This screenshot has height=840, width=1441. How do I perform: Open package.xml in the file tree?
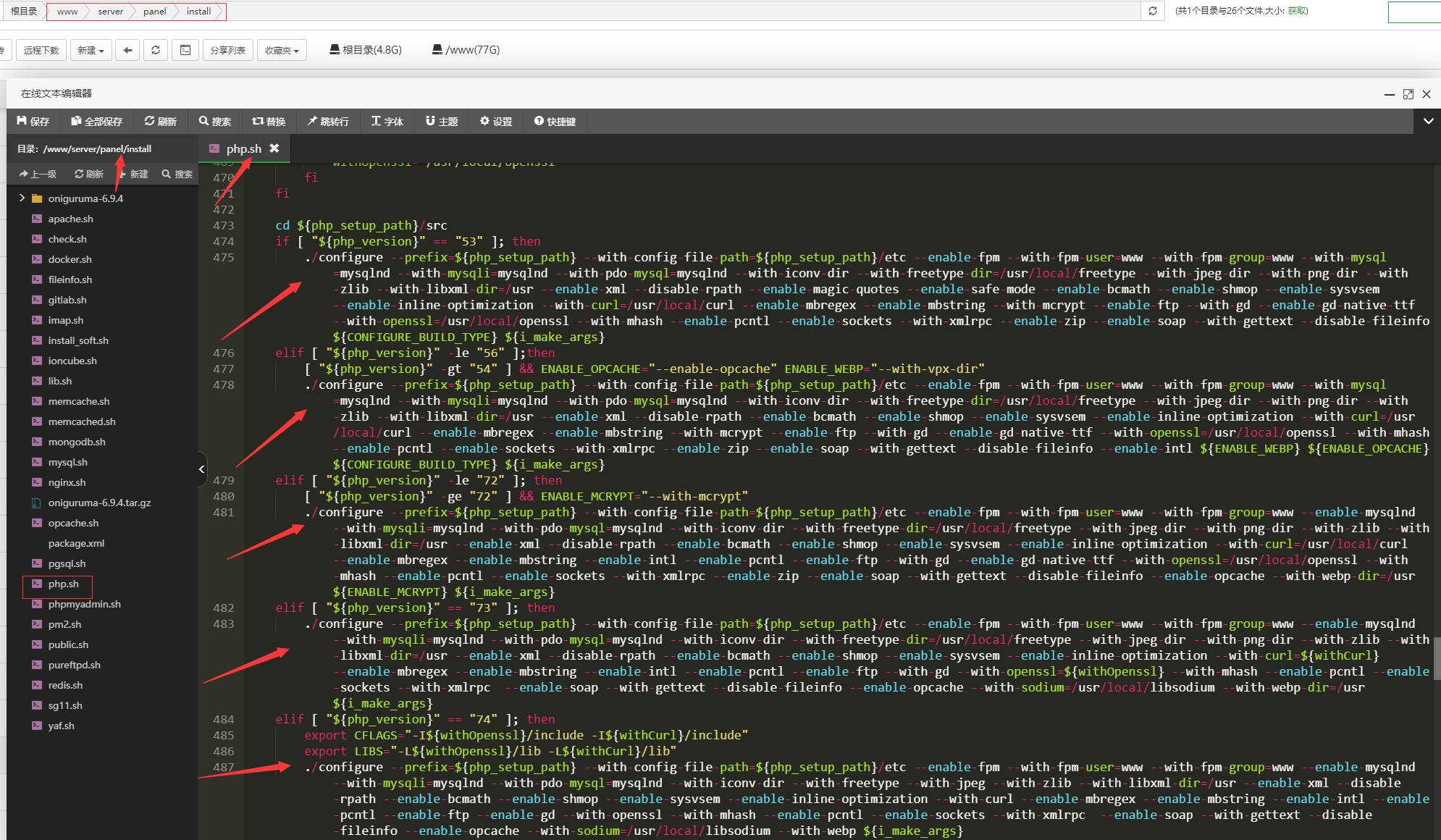76,543
